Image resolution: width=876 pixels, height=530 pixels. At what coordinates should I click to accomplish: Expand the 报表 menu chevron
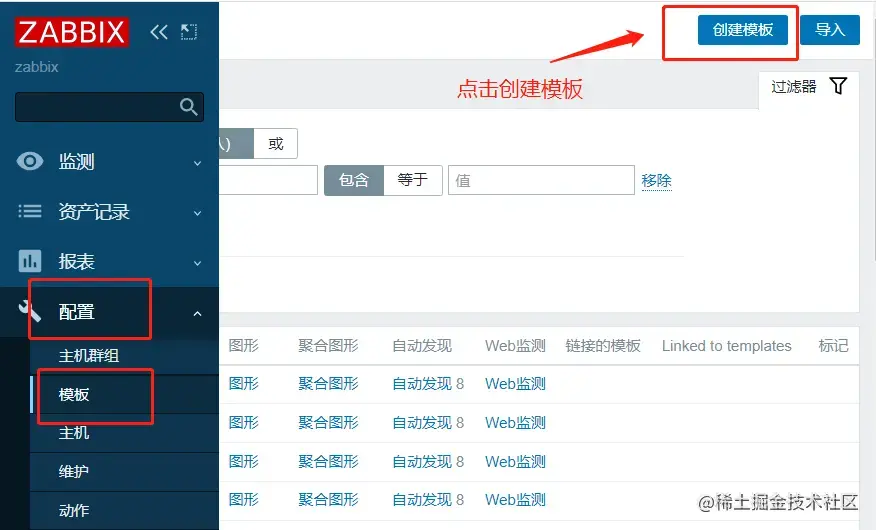[197, 263]
